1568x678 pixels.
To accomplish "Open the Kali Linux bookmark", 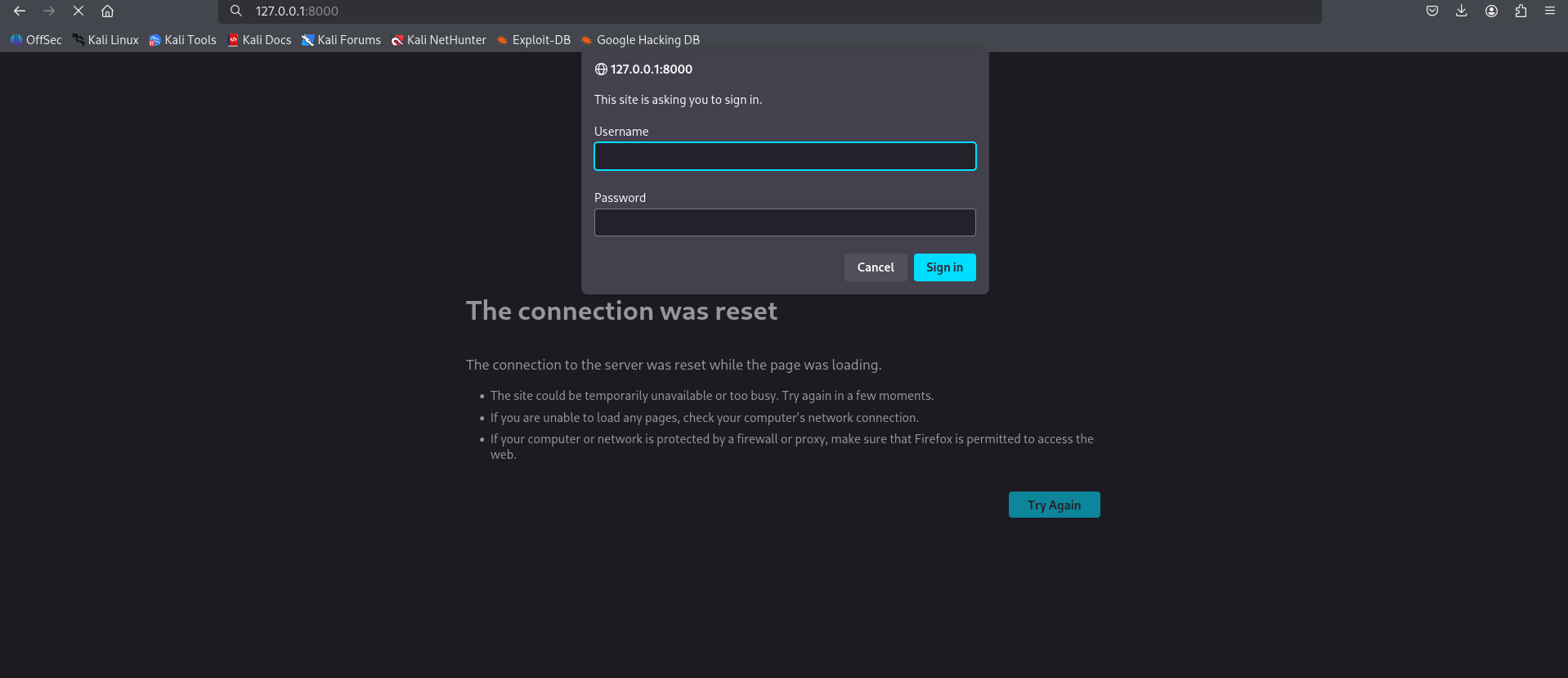I will (x=105, y=40).
